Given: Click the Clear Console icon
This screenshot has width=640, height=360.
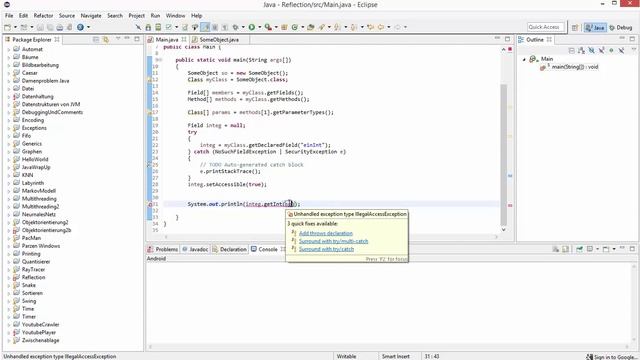Looking at the screenshot, I should (556, 249).
